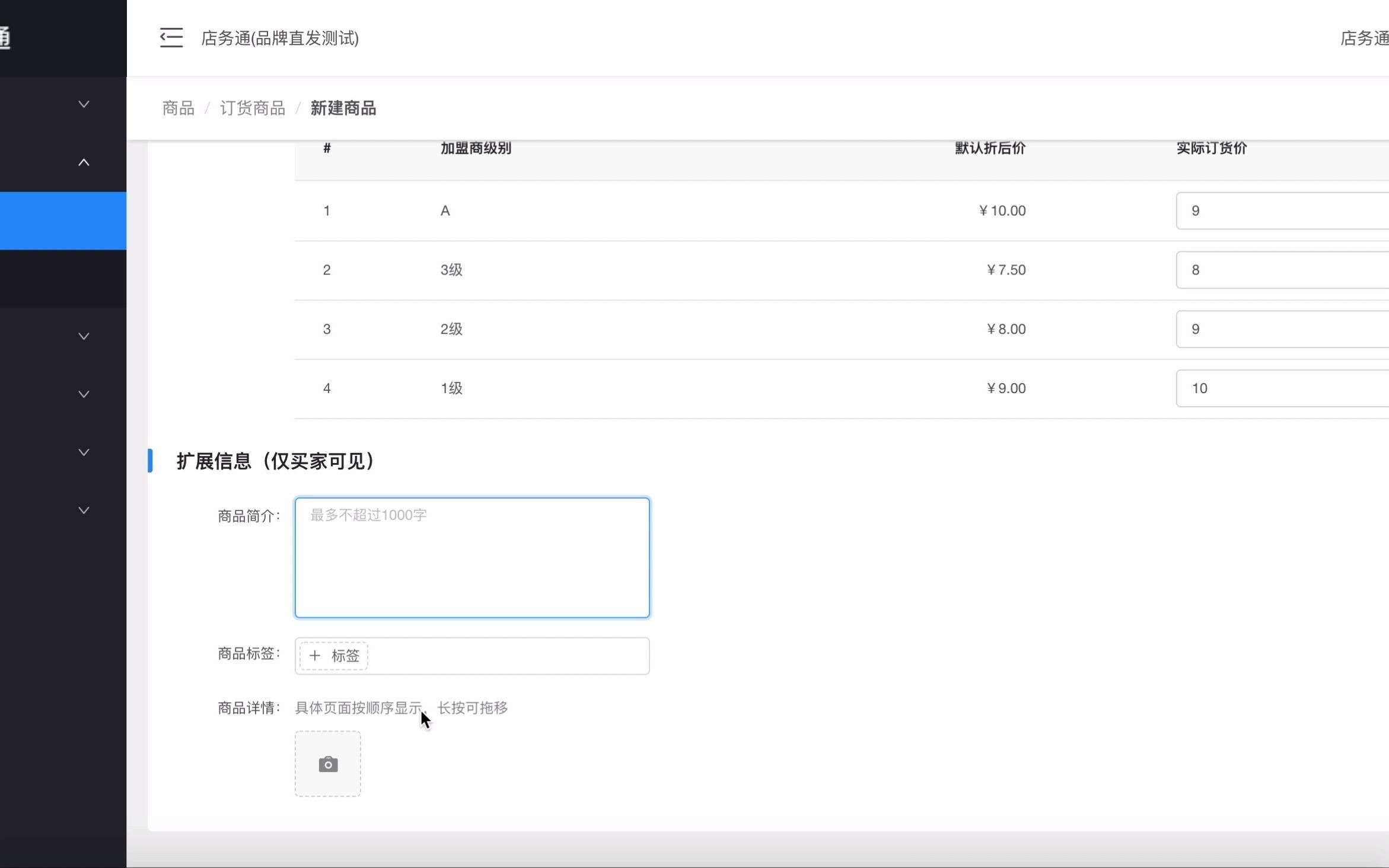Click the 默认折后价 column header
Image resolution: width=1389 pixels, height=868 pixels.
click(x=990, y=148)
